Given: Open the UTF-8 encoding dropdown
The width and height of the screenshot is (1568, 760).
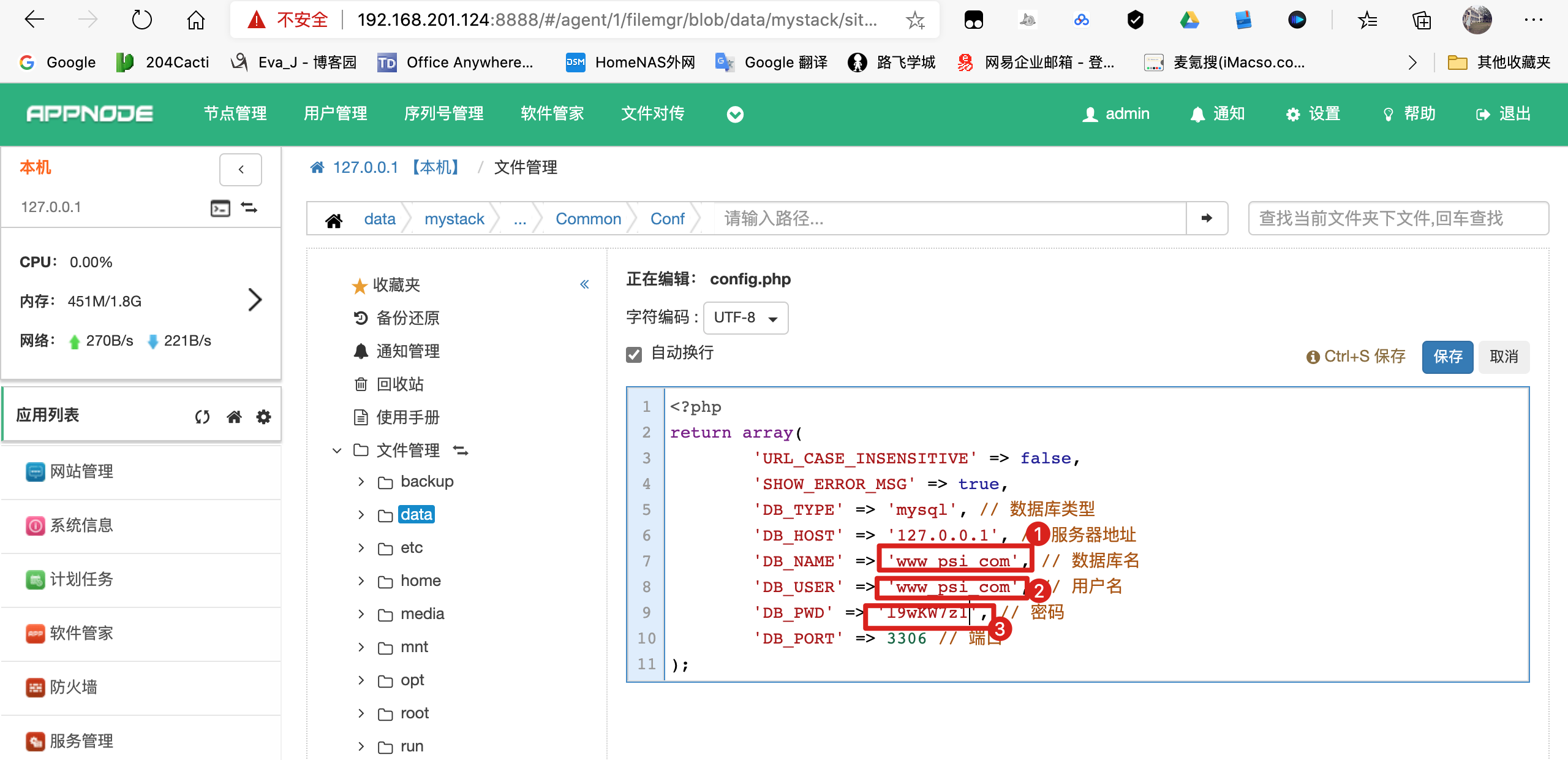Looking at the screenshot, I should (745, 317).
